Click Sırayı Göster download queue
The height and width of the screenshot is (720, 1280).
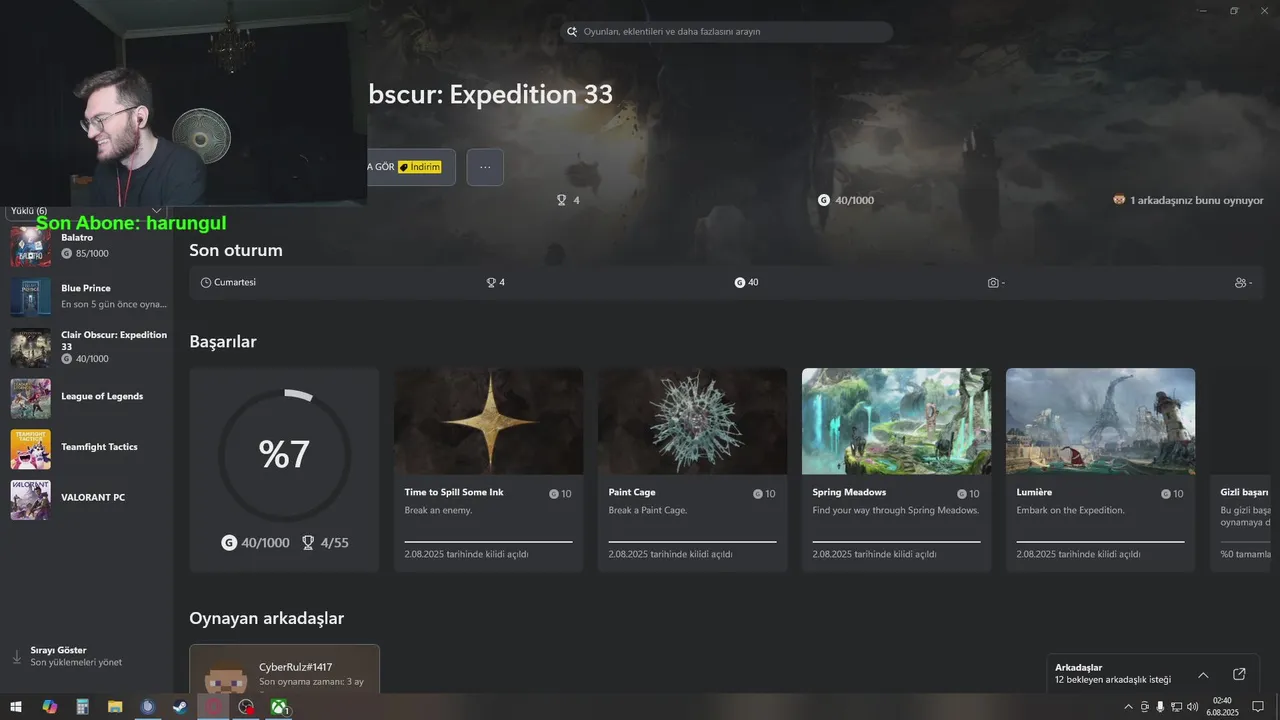[x=76, y=656]
